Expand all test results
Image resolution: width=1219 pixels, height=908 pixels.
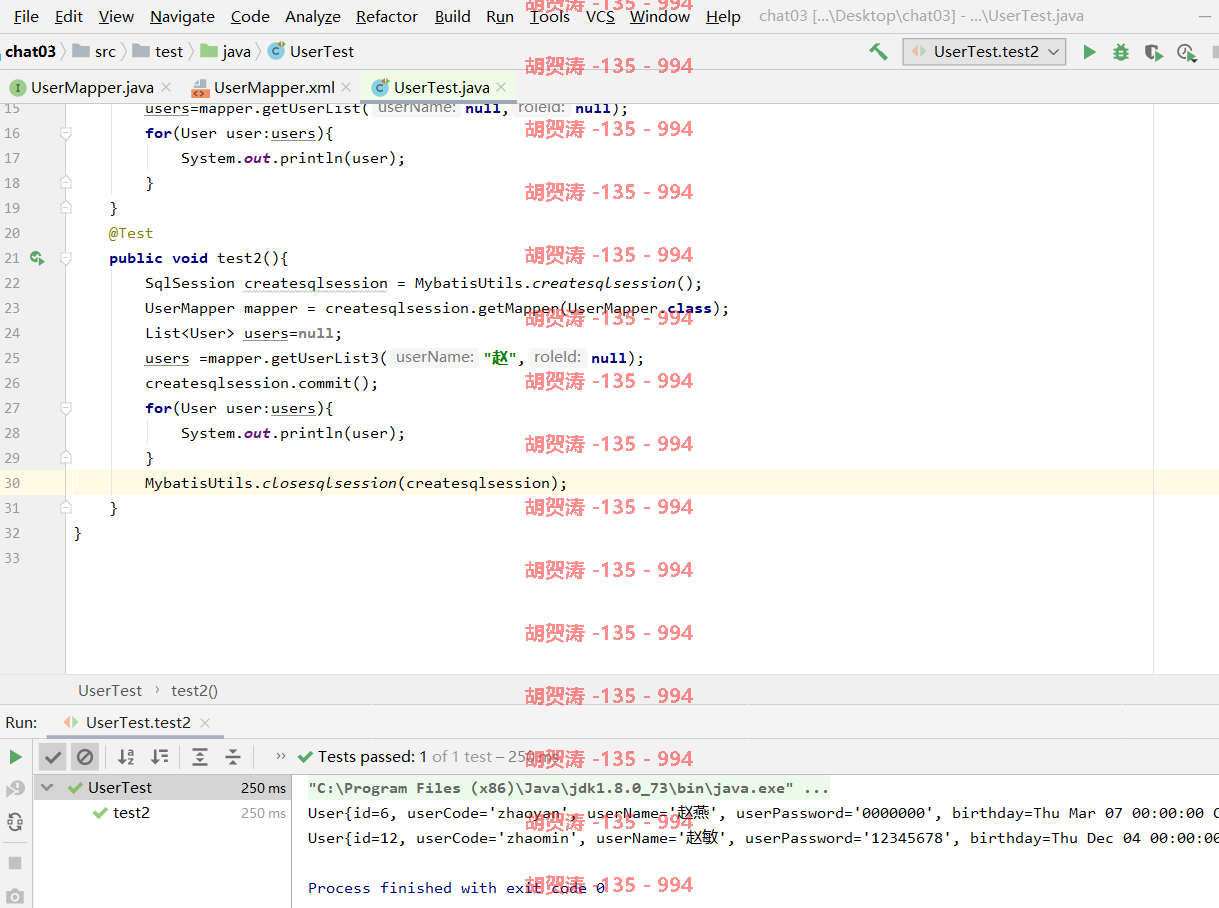(x=200, y=757)
